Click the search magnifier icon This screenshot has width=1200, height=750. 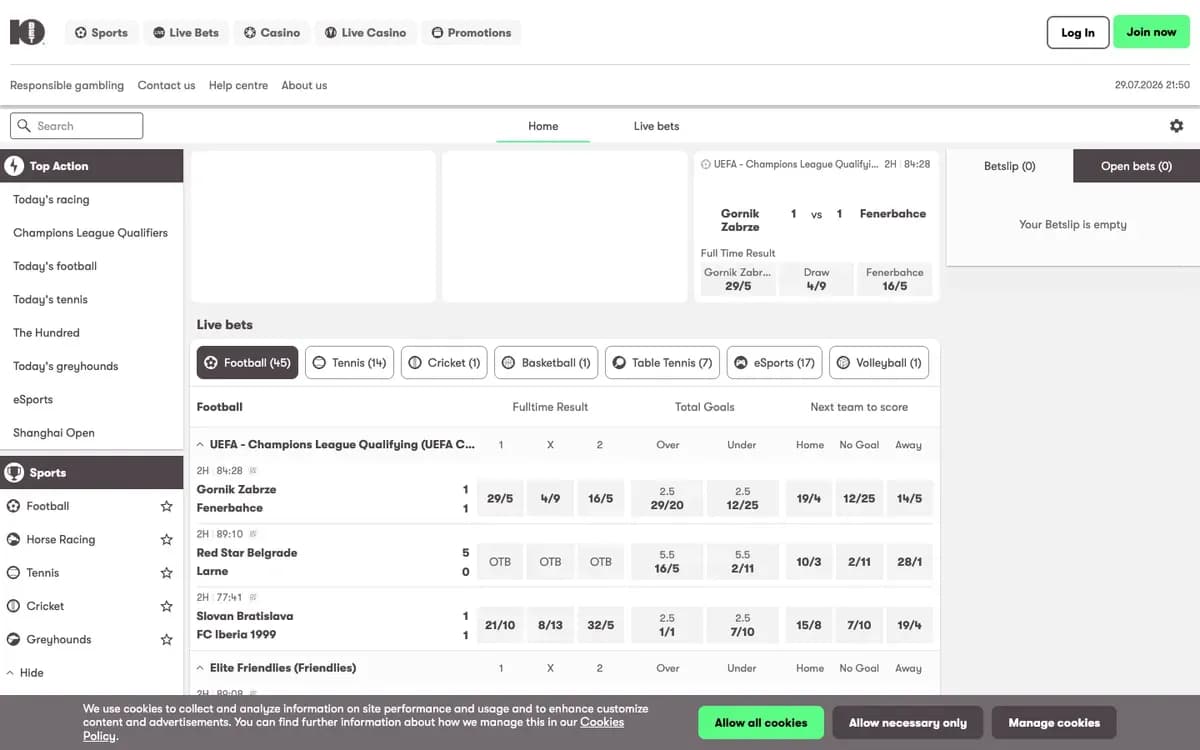[24, 126]
